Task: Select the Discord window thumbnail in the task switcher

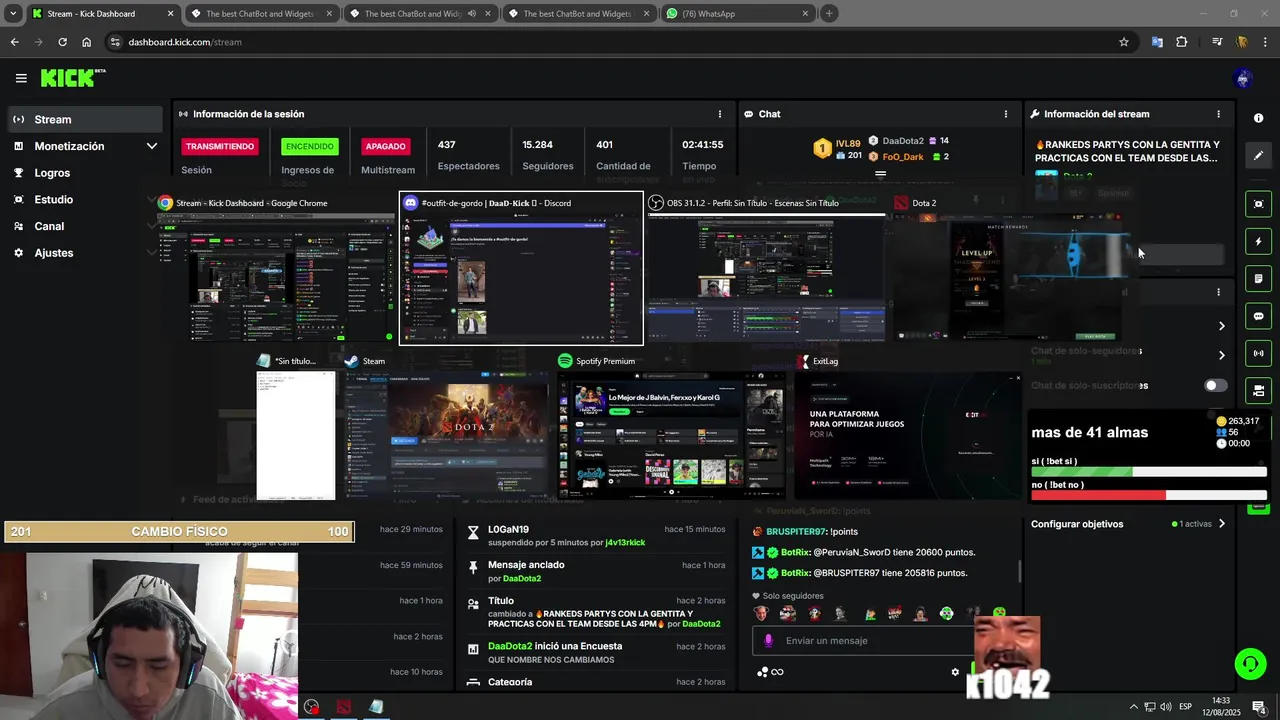Action: click(x=521, y=268)
